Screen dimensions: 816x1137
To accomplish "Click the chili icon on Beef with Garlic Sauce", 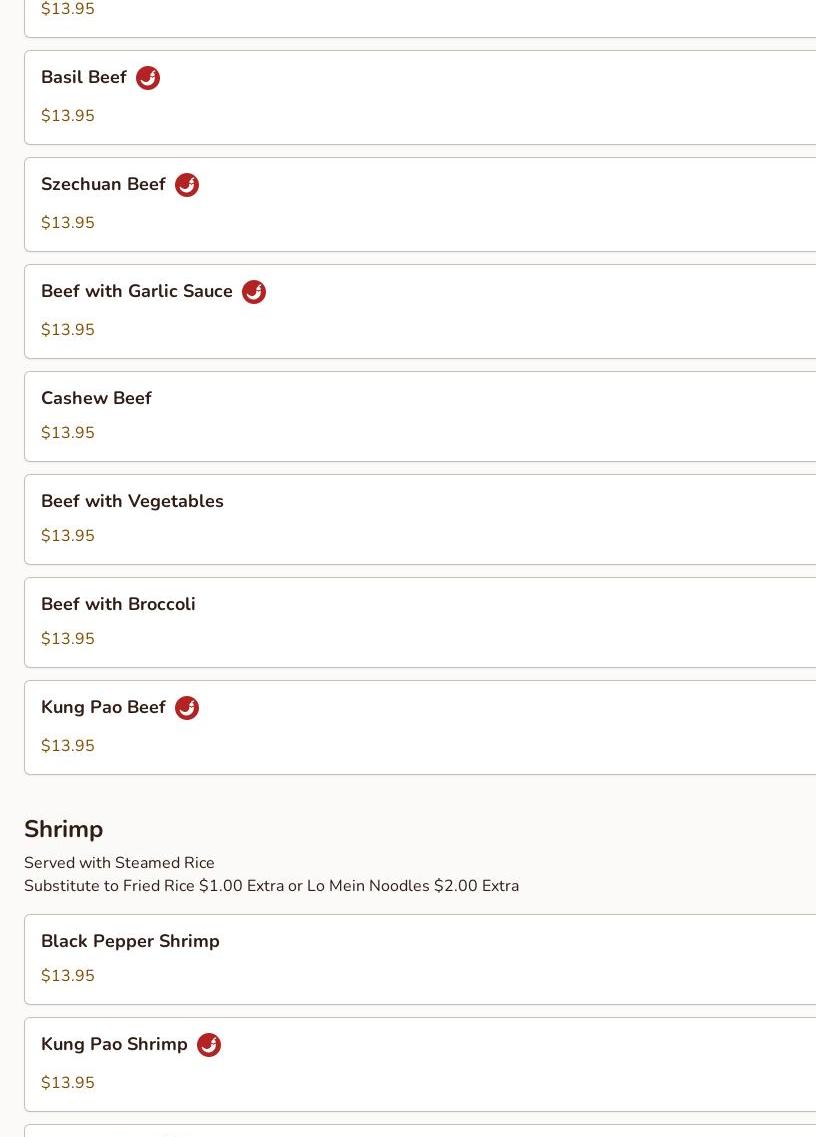I will tap(254, 292).
